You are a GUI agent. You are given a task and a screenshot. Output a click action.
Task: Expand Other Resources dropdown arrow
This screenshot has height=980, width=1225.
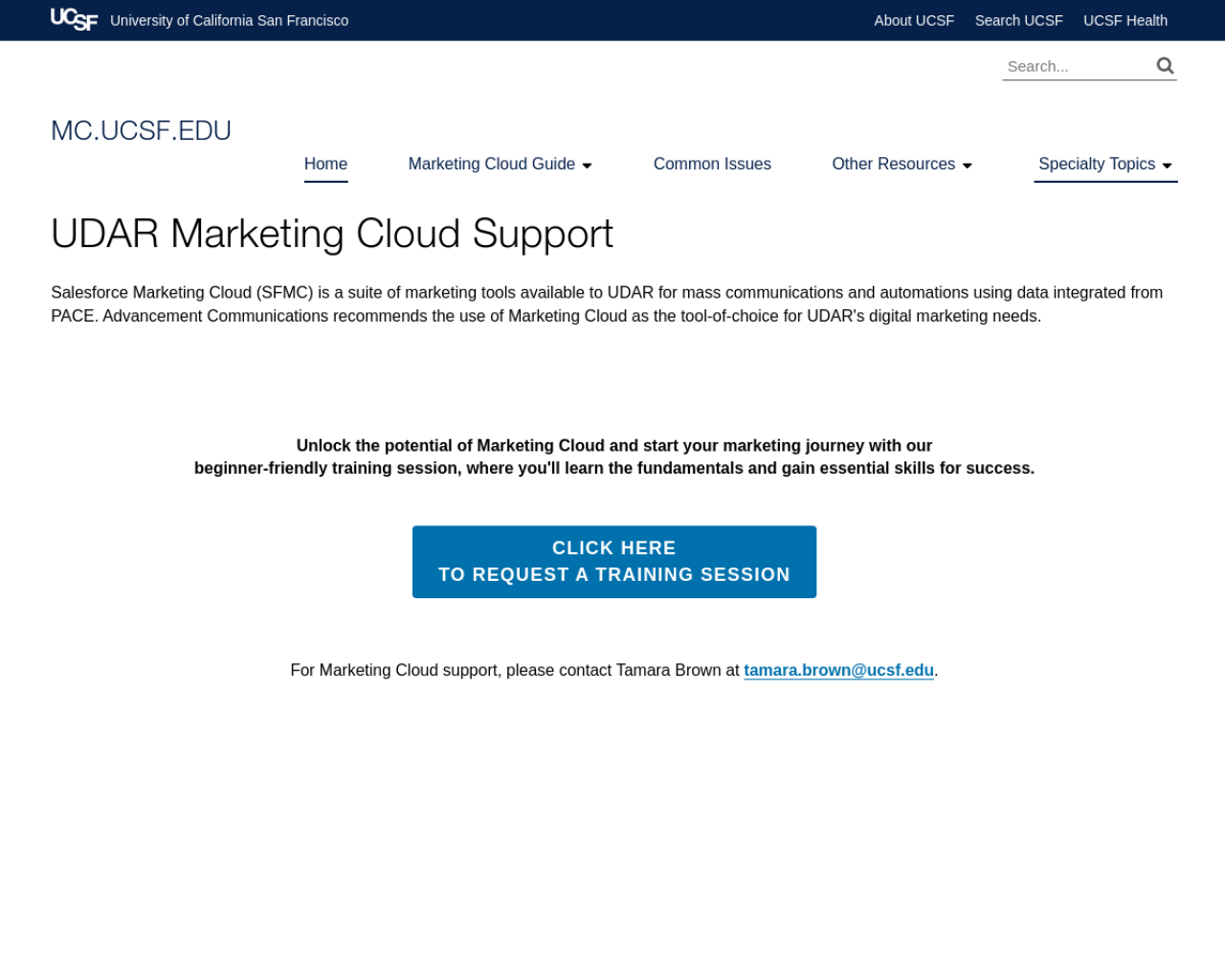pos(967,166)
